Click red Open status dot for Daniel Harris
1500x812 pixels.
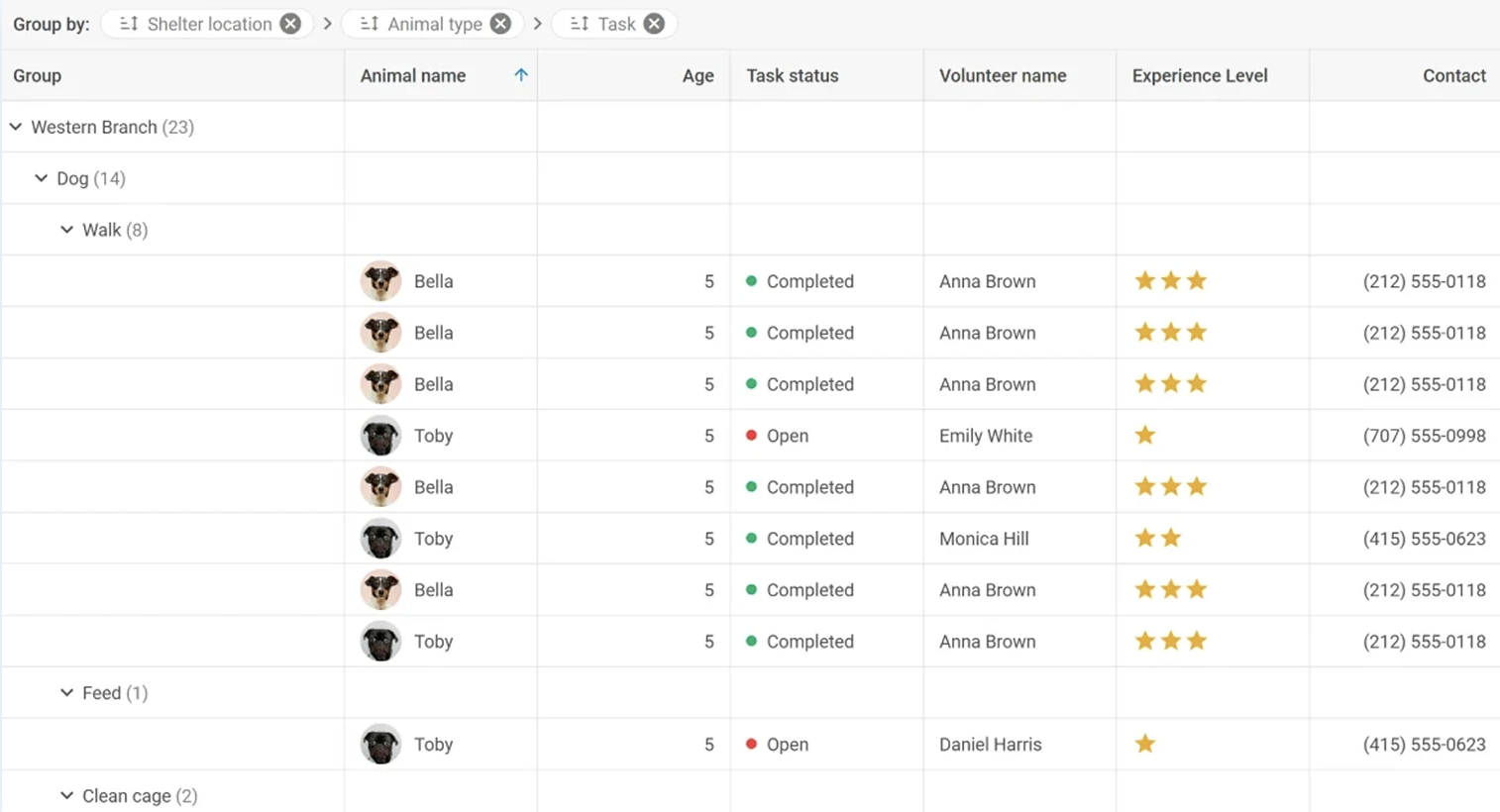tap(751, 744)
